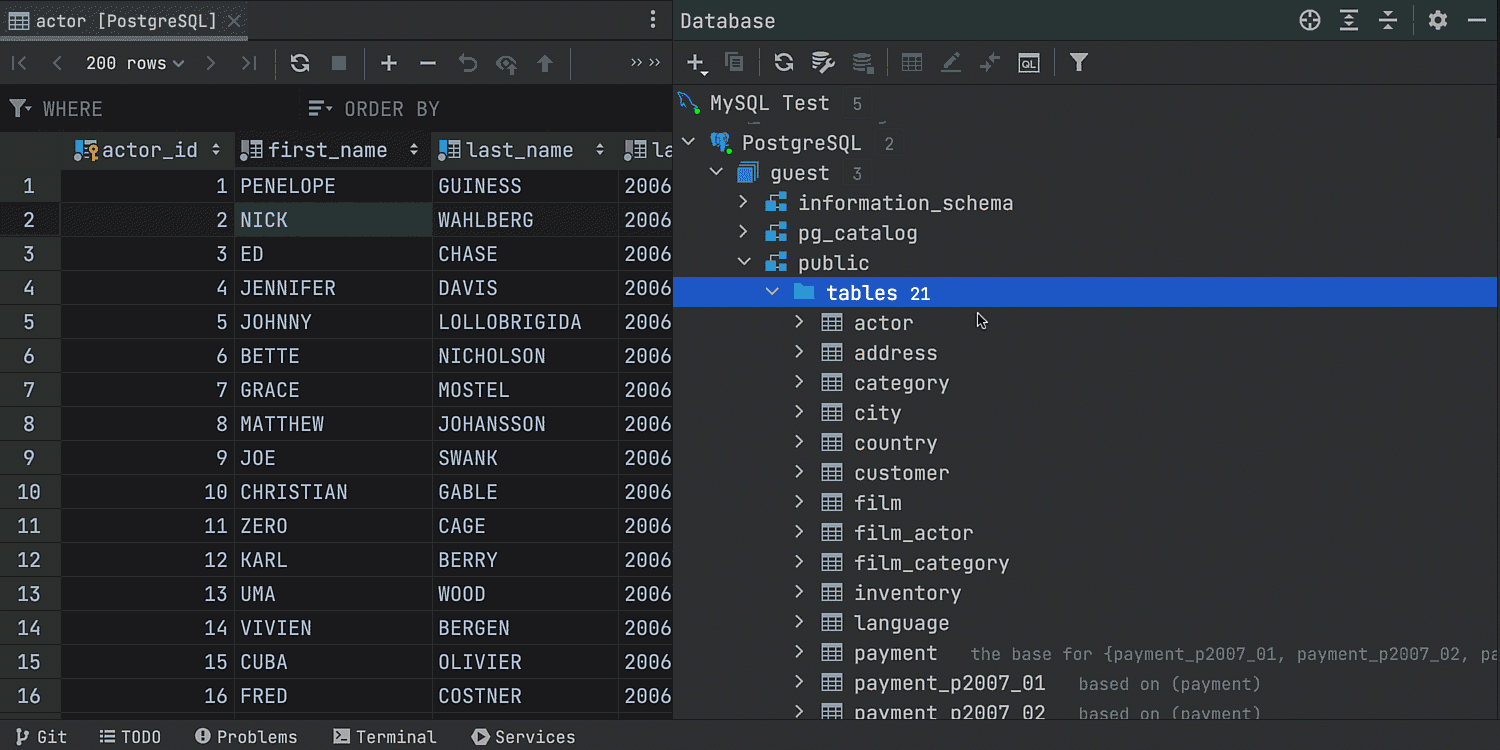Open the Git tool window
This screenshot has height=750, width=1500.
pyautogui.click(x=42, y=737)
